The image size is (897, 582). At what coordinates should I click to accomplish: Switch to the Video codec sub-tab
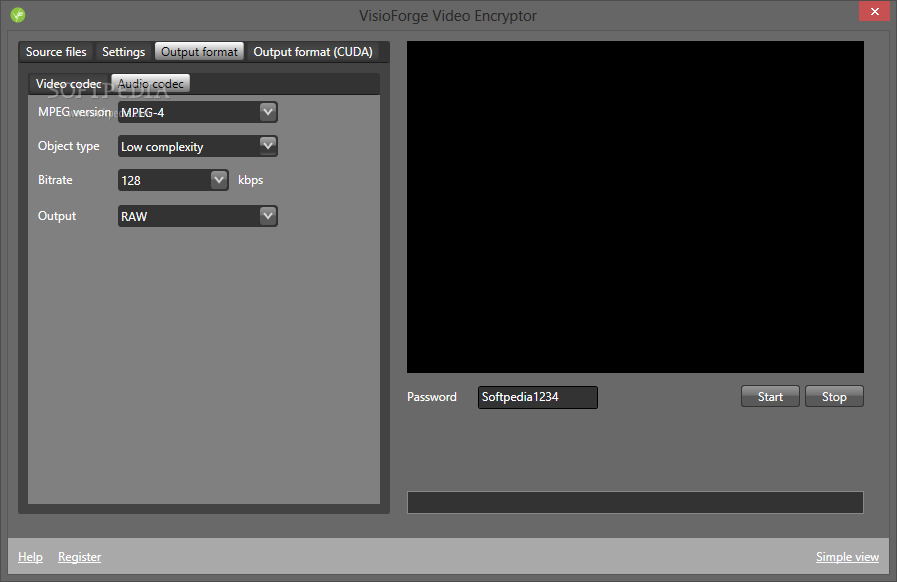(69, 84)
